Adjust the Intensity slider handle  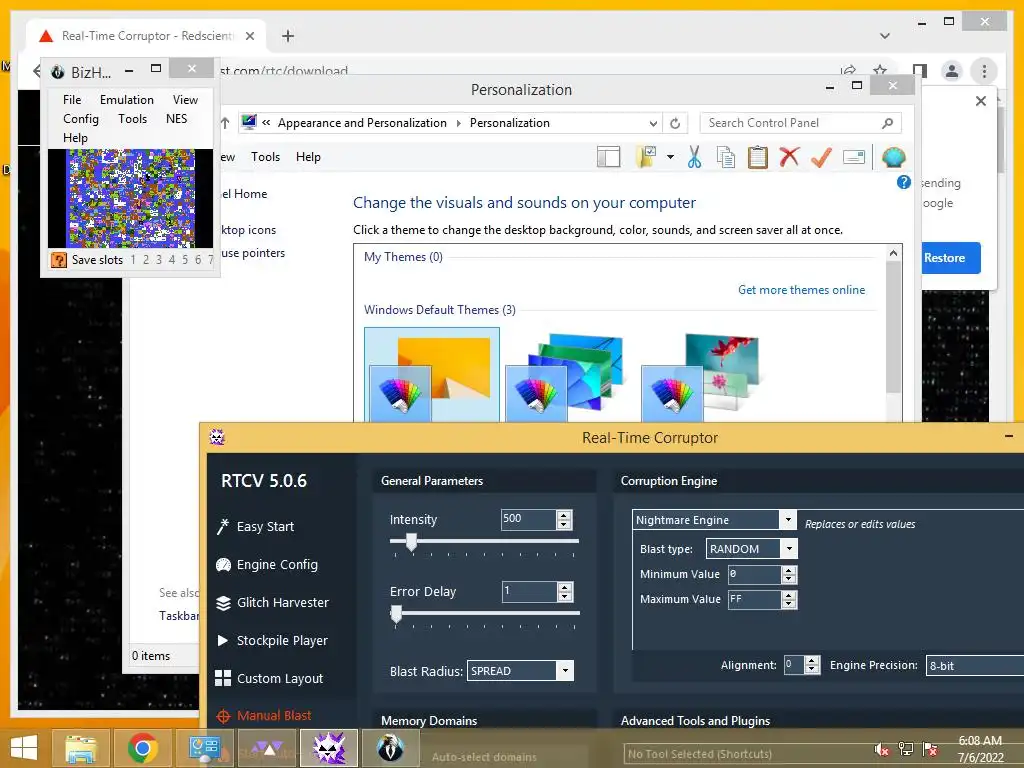[x=411, y=542]
